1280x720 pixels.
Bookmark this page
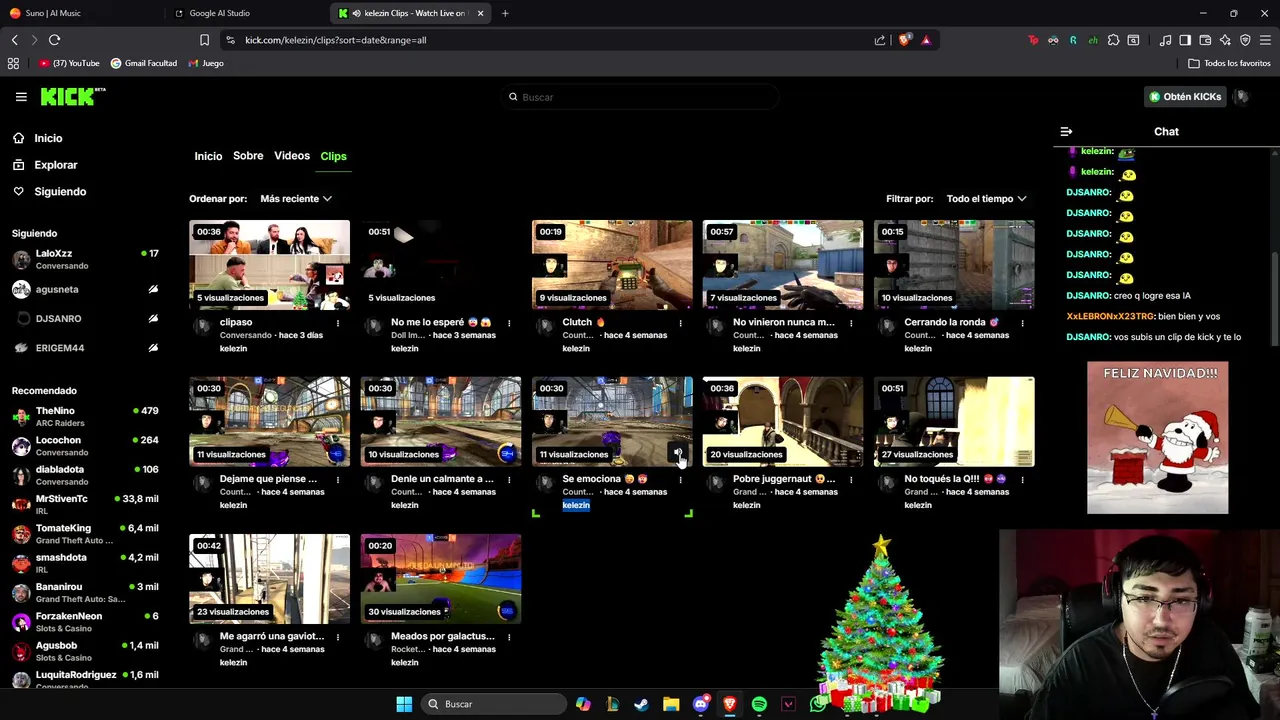pos(204,40)
